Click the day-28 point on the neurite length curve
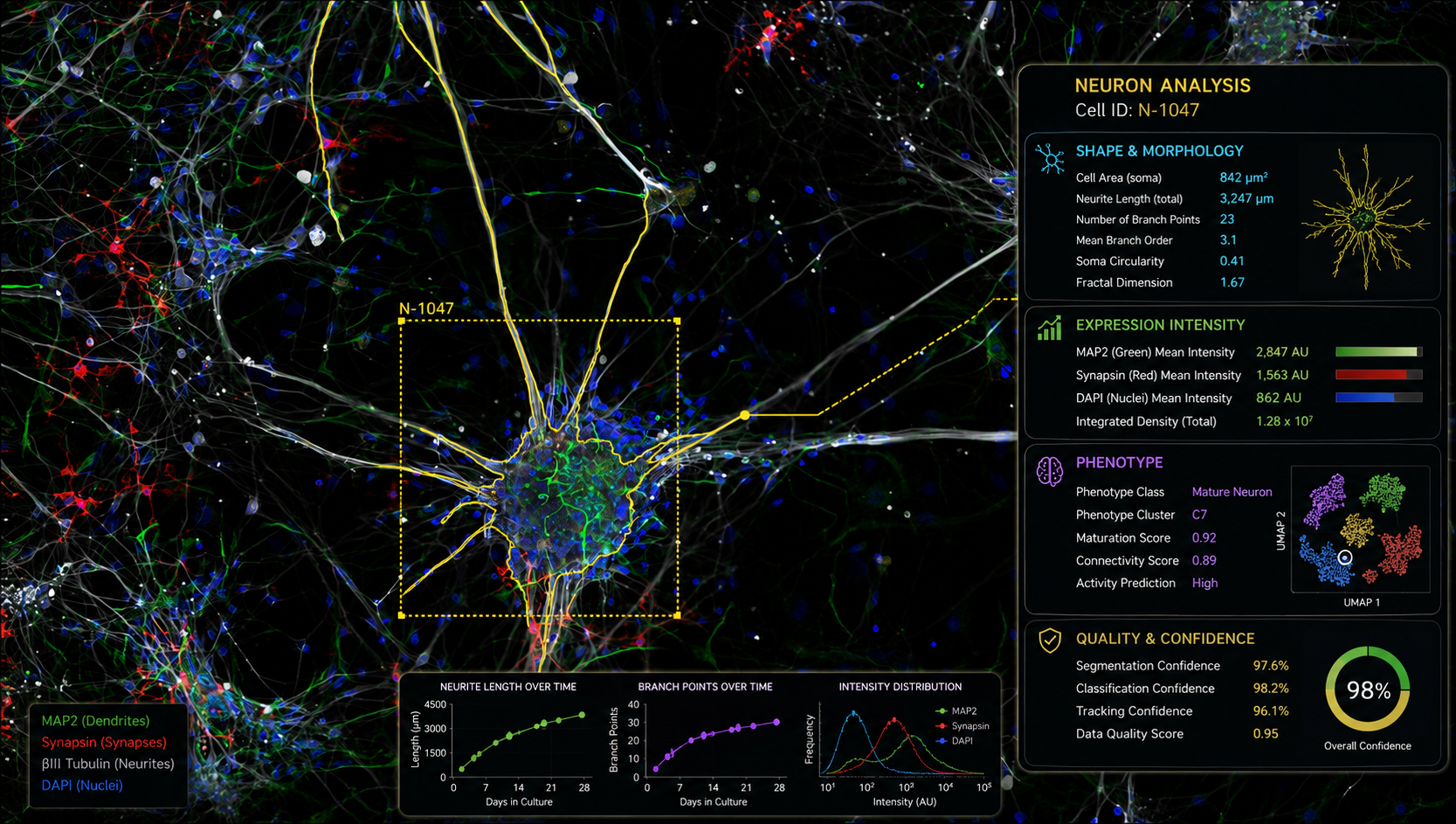 pyautogui.click(x=583, y=715)
